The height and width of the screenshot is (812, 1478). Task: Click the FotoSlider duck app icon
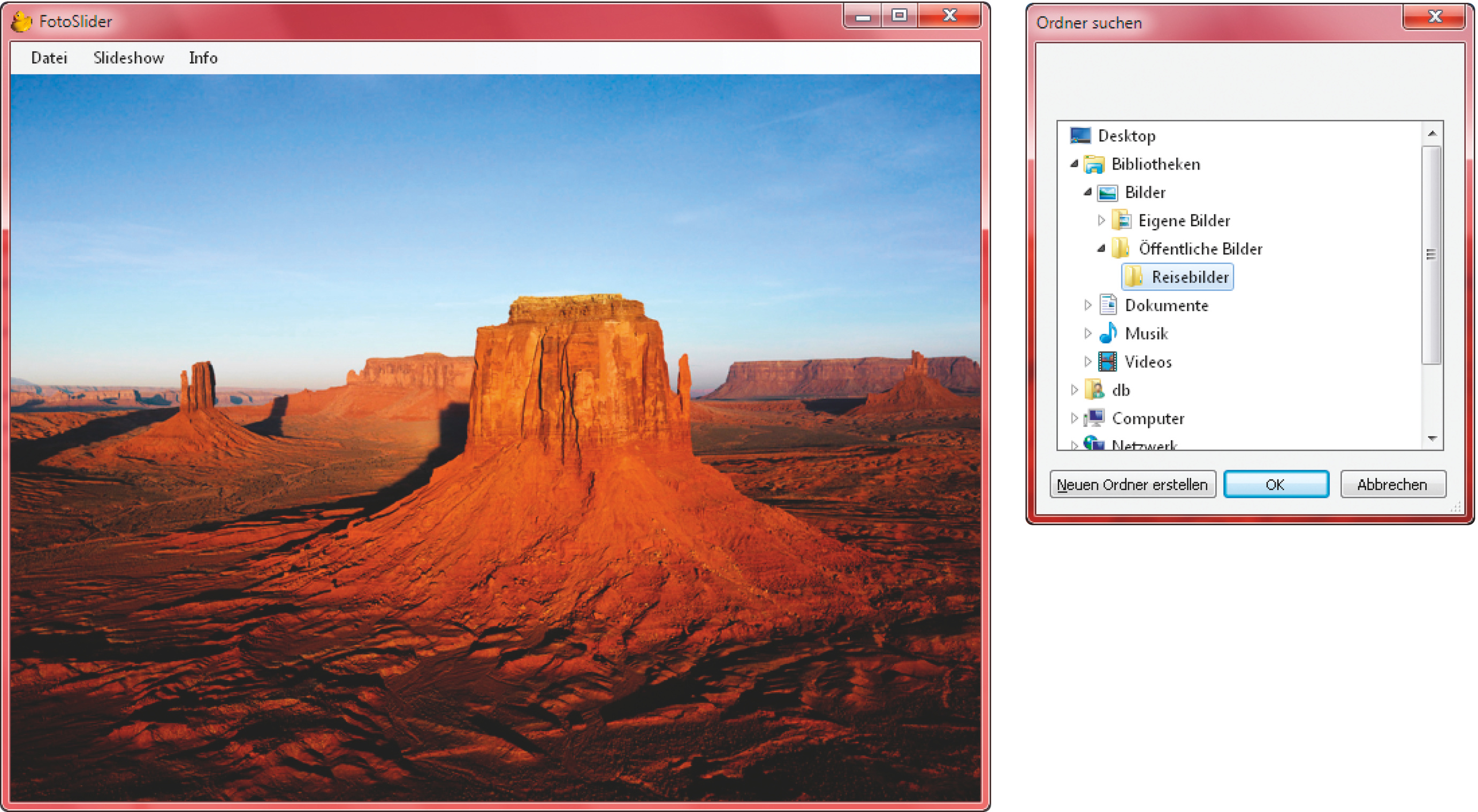click(x=21, y=22)
